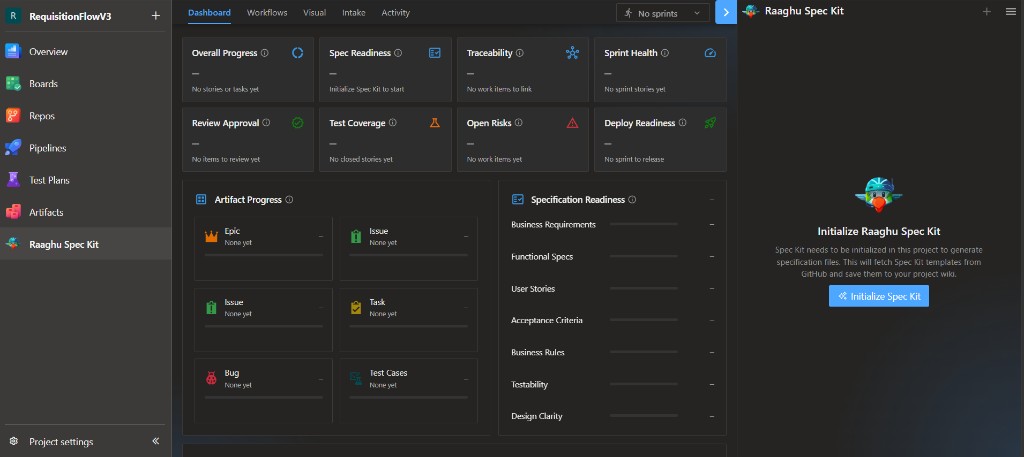Click the Raaghu parrot logo in panel header
Screen dimensions: 1024x457
coord(750,11)
